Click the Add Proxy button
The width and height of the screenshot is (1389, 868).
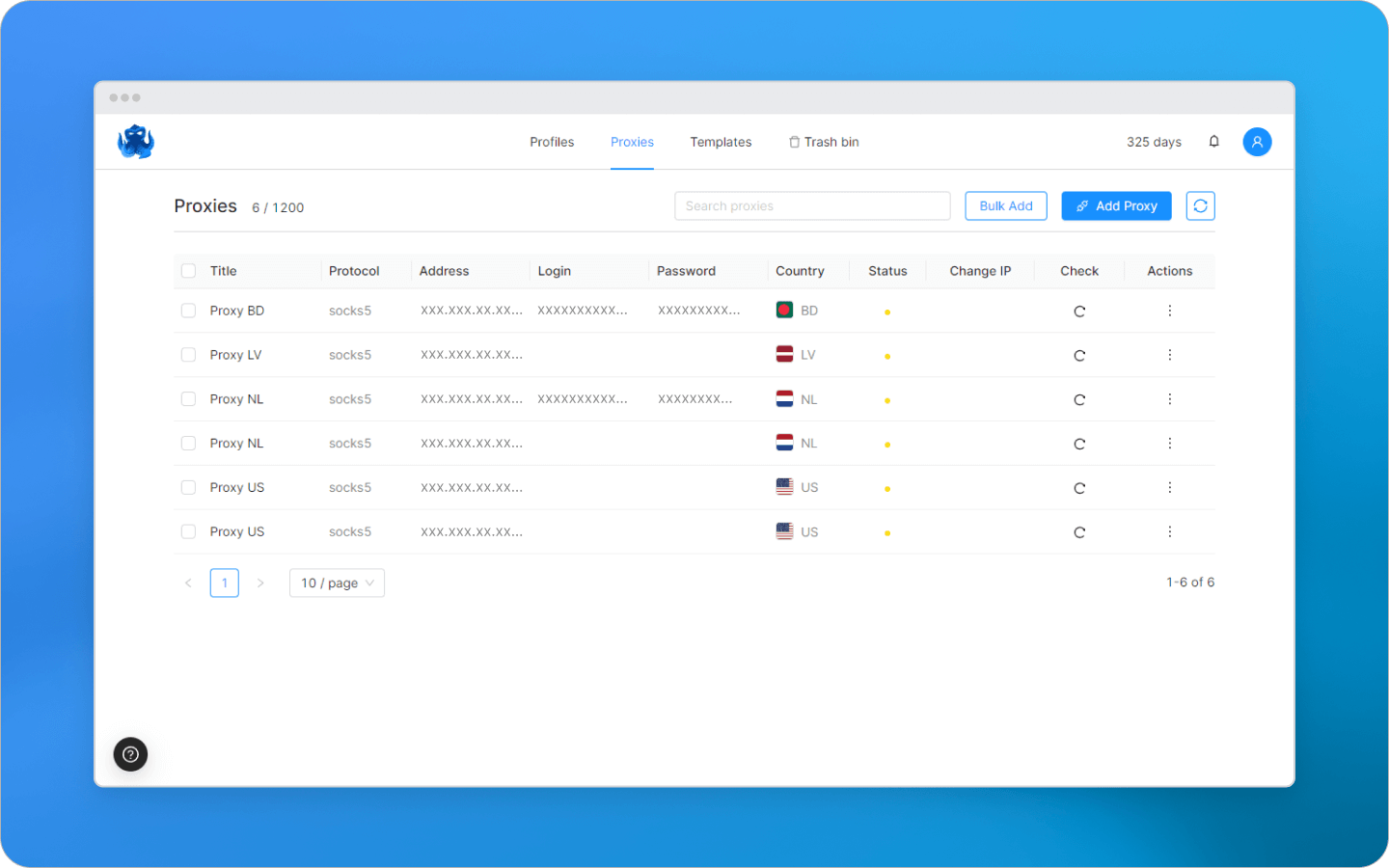pyautogui.click(x=1116, y=205)
